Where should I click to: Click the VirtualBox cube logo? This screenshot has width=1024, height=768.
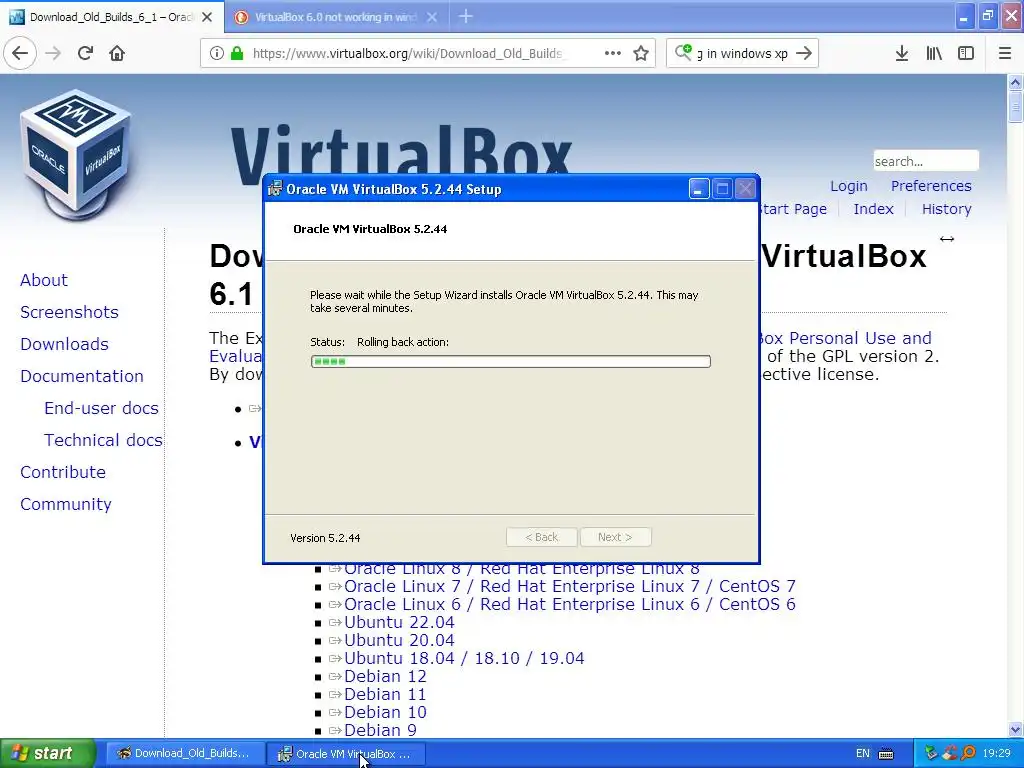pos(76,155)
